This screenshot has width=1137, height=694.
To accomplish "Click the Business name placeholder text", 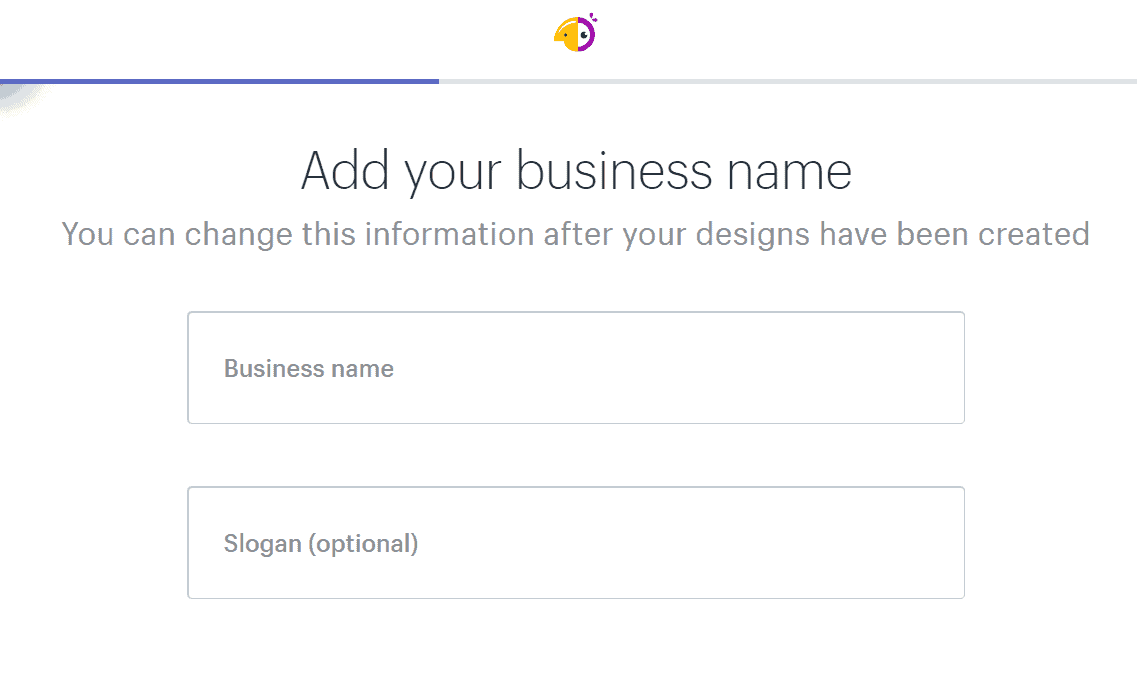I will coord(308,368).
